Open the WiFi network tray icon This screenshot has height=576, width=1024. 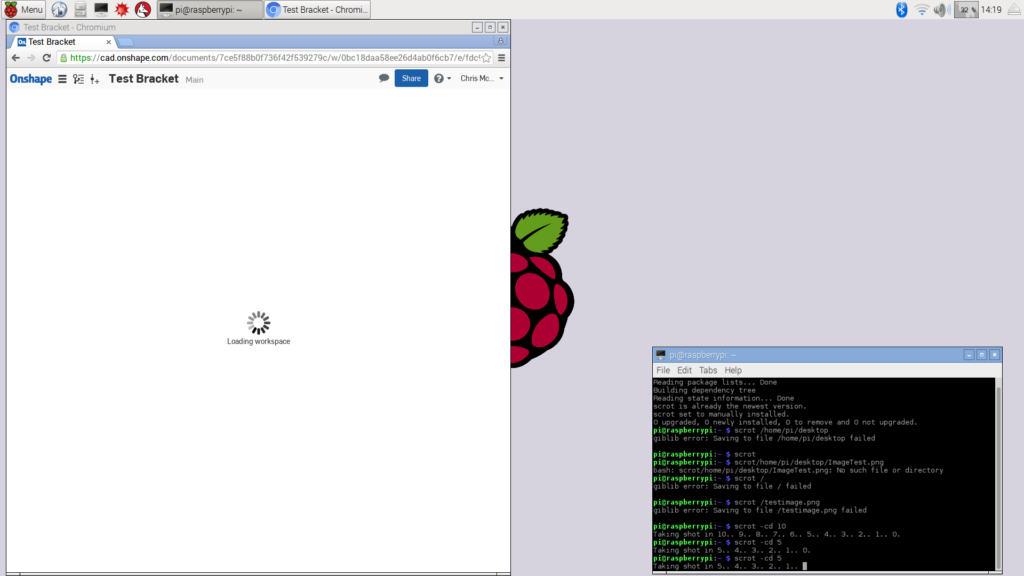pyautogui.click(x=921, y=9)
